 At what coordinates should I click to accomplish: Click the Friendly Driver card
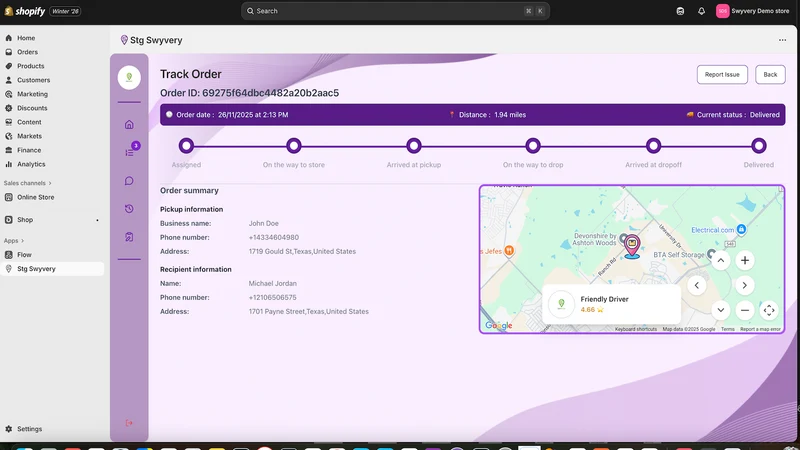[611, 304]
